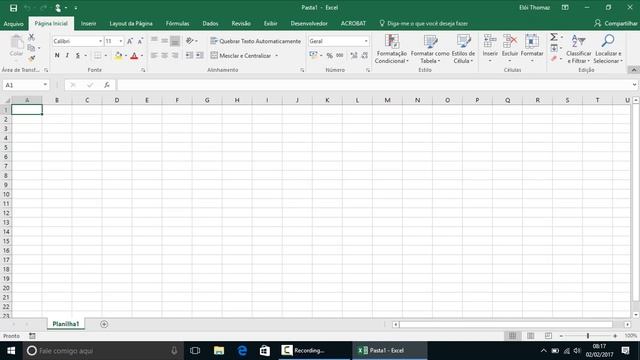Viewport: 640px width, 360px height.
Task: Click the accounting currency format icon
Action: 313,55
